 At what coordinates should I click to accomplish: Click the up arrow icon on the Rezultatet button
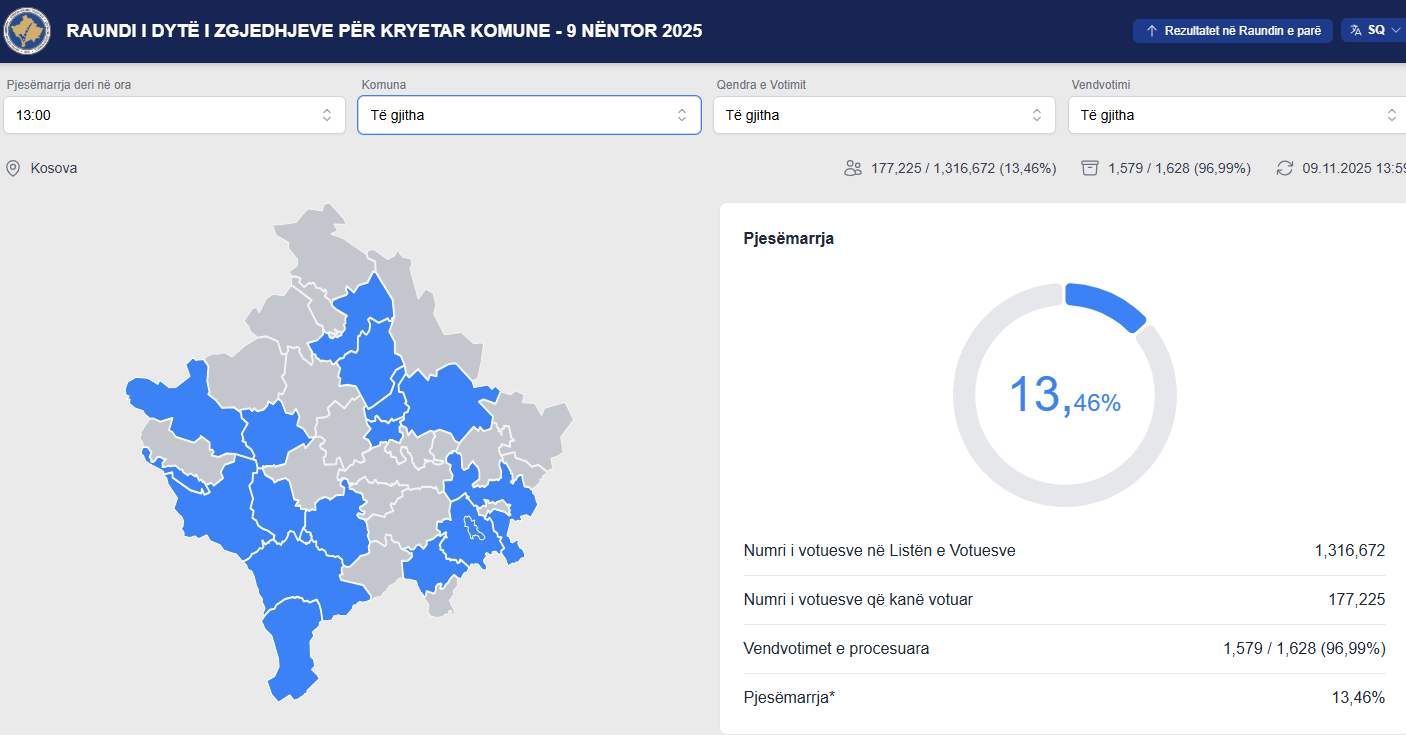pos(1152,31)
